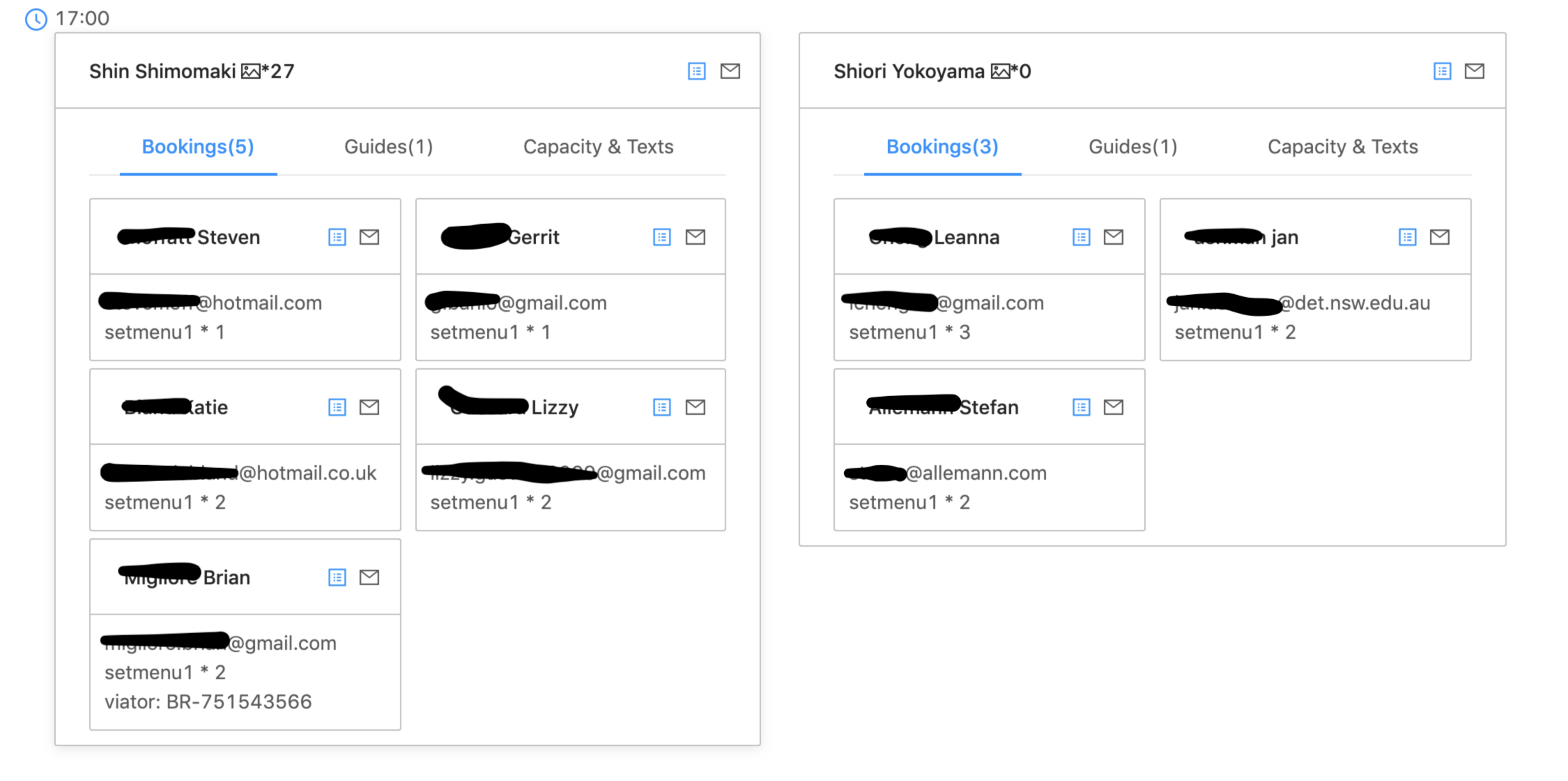Open details list icon for Shiori Yokoyama
Screen dimensions: 1568x781
[1442, 71]
